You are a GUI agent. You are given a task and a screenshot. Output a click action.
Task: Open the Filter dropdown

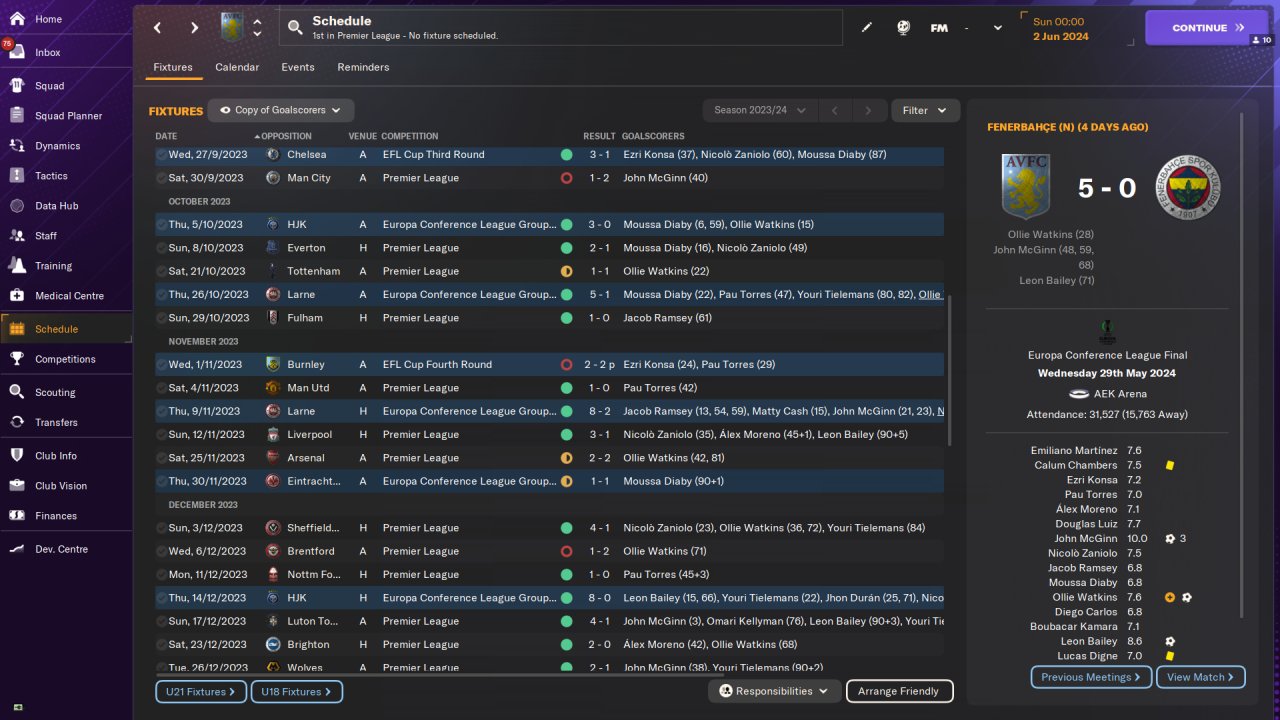coord(925,111)
